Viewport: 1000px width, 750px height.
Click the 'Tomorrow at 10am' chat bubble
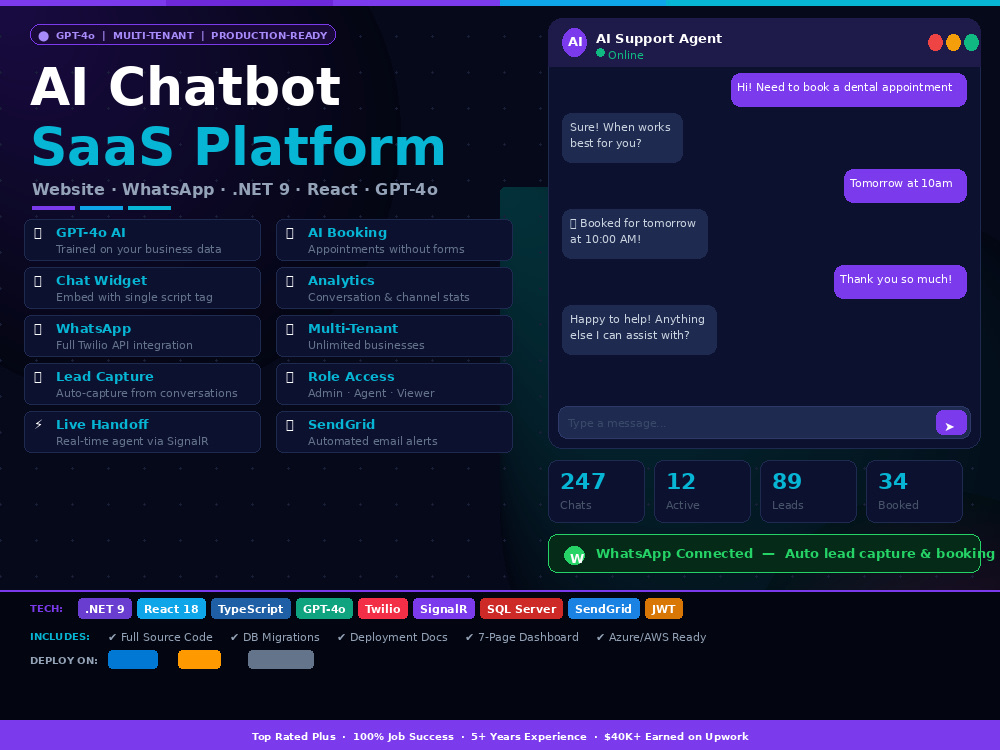905,186
